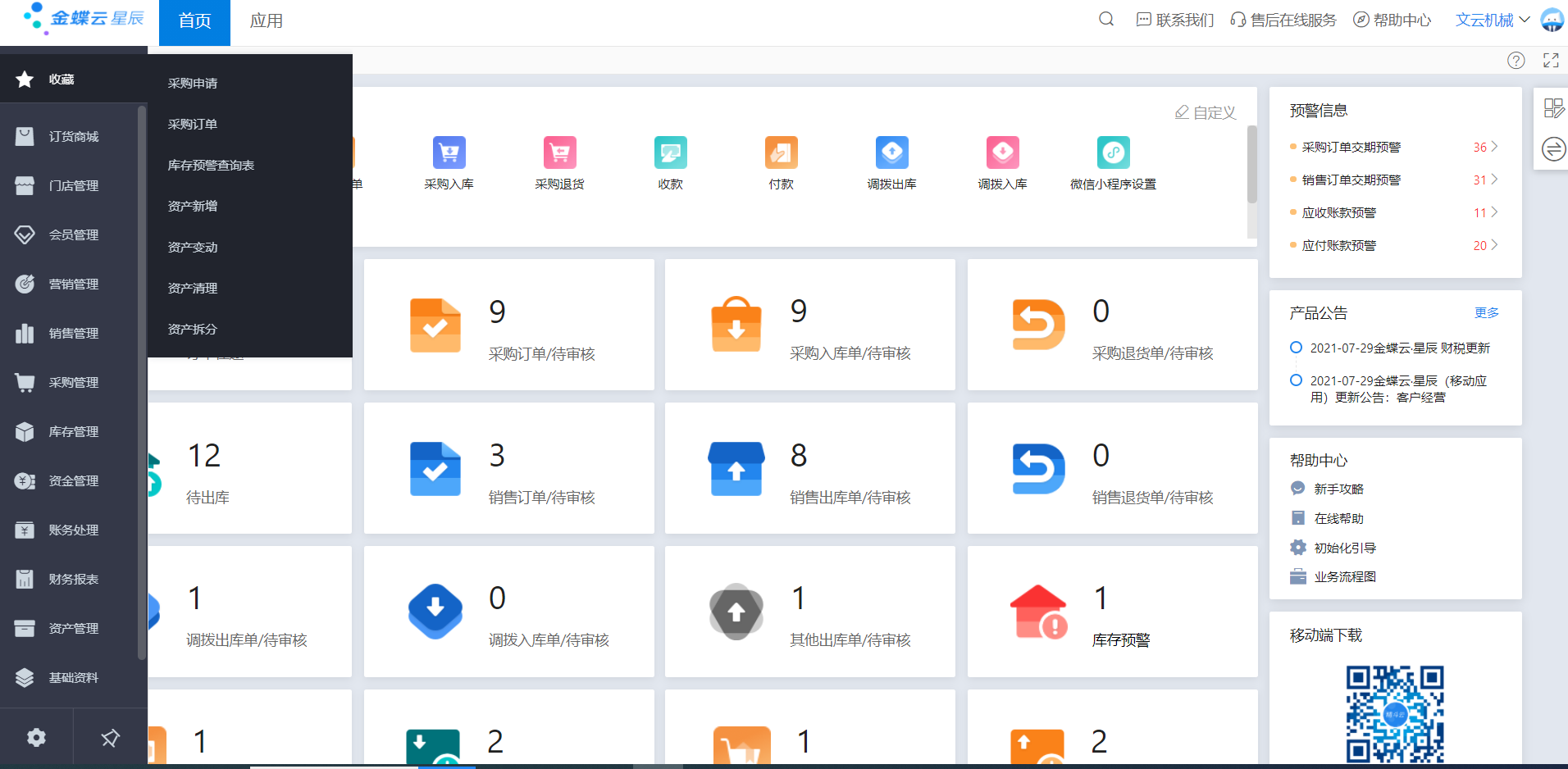
Task: Toggle the switch-view icon on right edge
Action: (1553, 149)
